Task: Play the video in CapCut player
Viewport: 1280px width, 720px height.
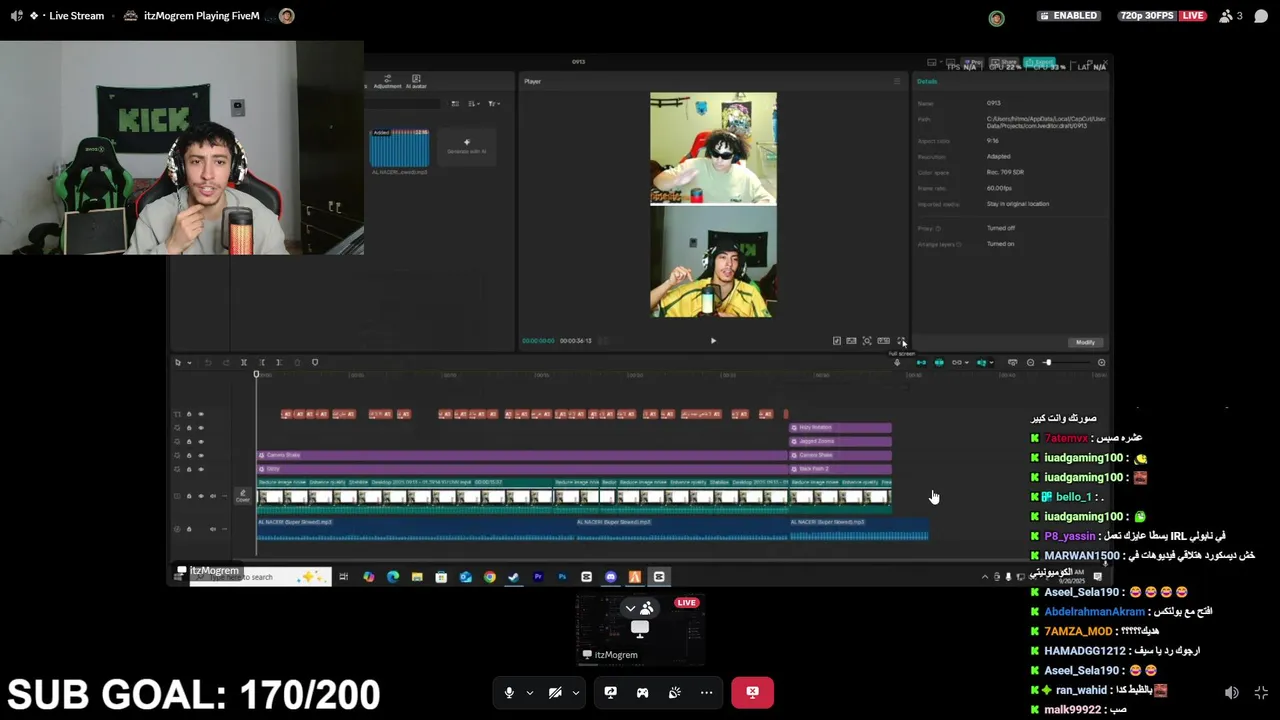Action: (x=713, y=341)
